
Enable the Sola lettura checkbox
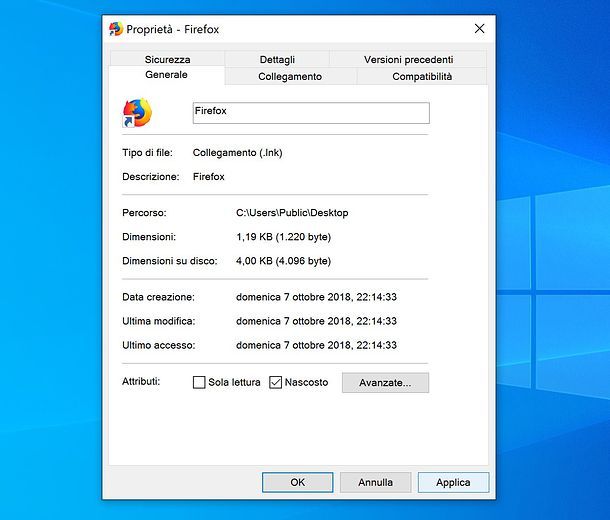[x=199, y=382]
